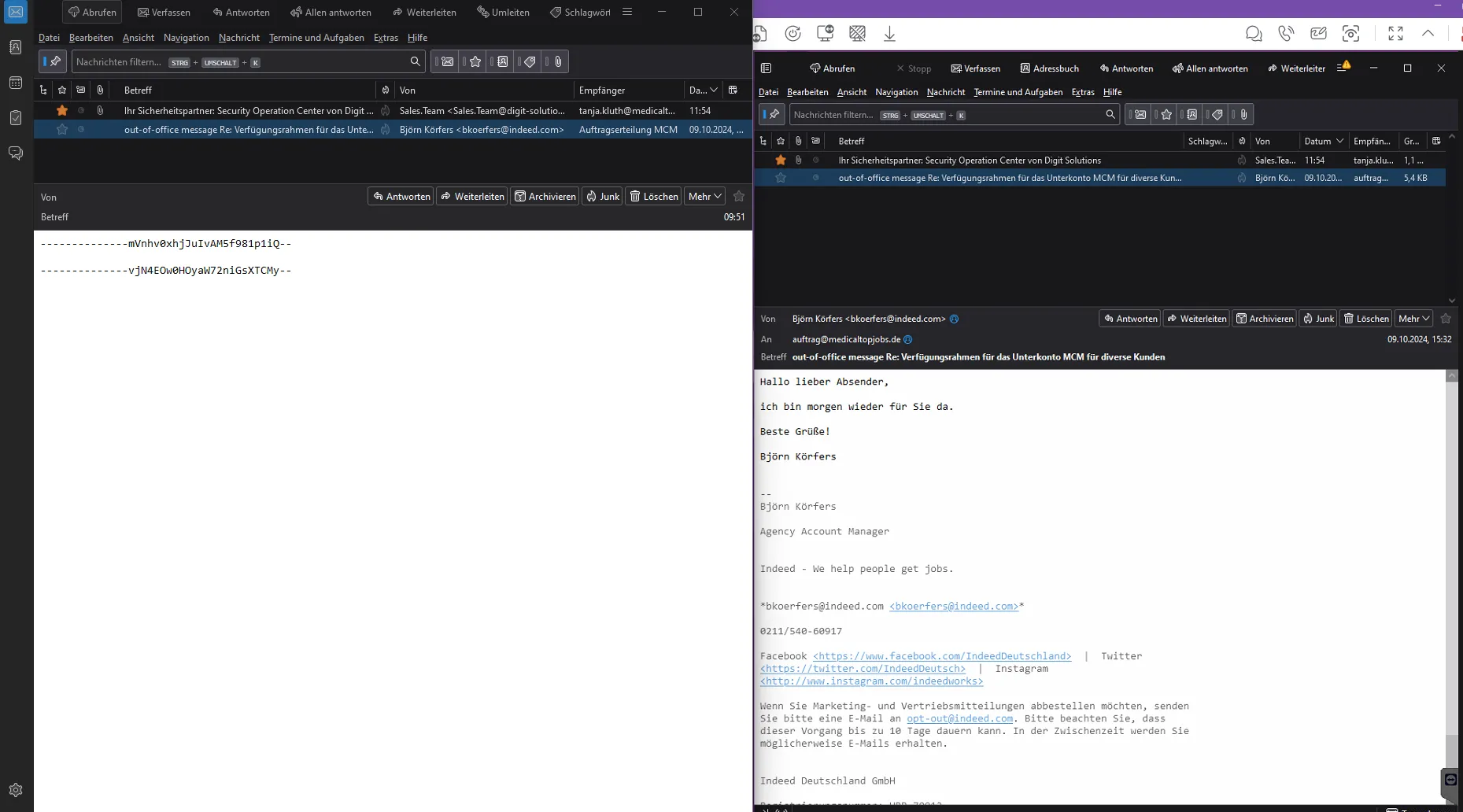The image size is (1463, 812).
Task: Toggle unread filter in right window quick filter bar
Action: 1140,114
